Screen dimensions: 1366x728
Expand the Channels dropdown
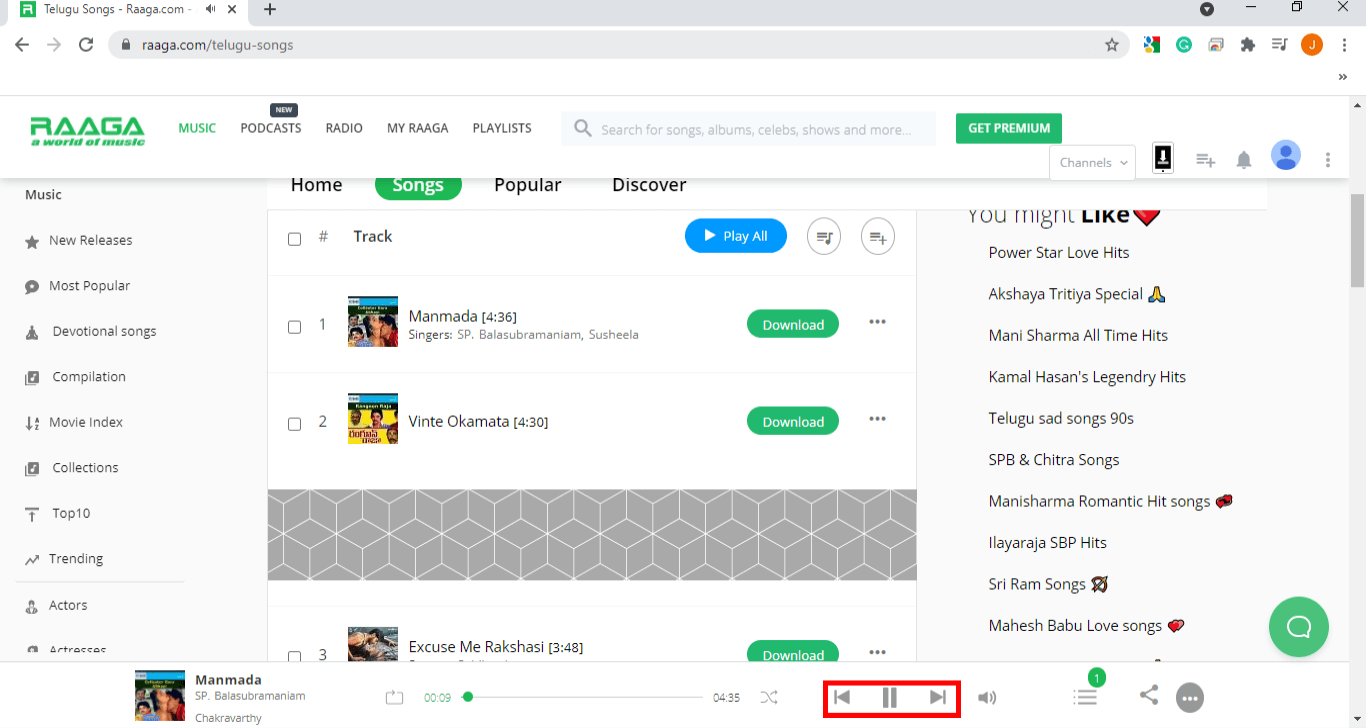pos(1092,162)
